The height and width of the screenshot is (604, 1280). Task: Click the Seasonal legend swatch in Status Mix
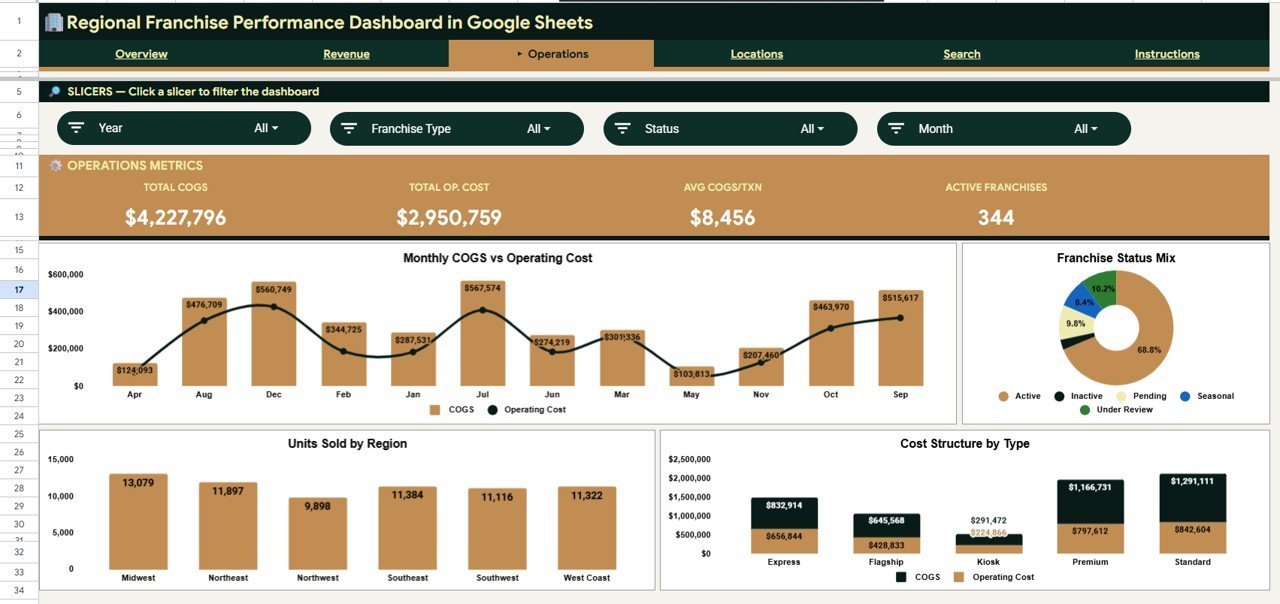pyautogui.click(x=1184, y=397)
